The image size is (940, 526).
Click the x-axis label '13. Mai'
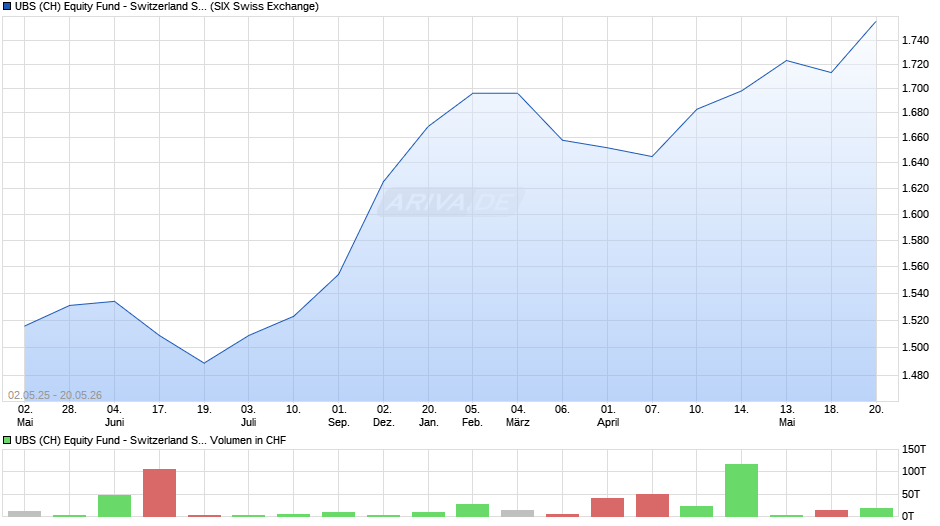point(787,416)
